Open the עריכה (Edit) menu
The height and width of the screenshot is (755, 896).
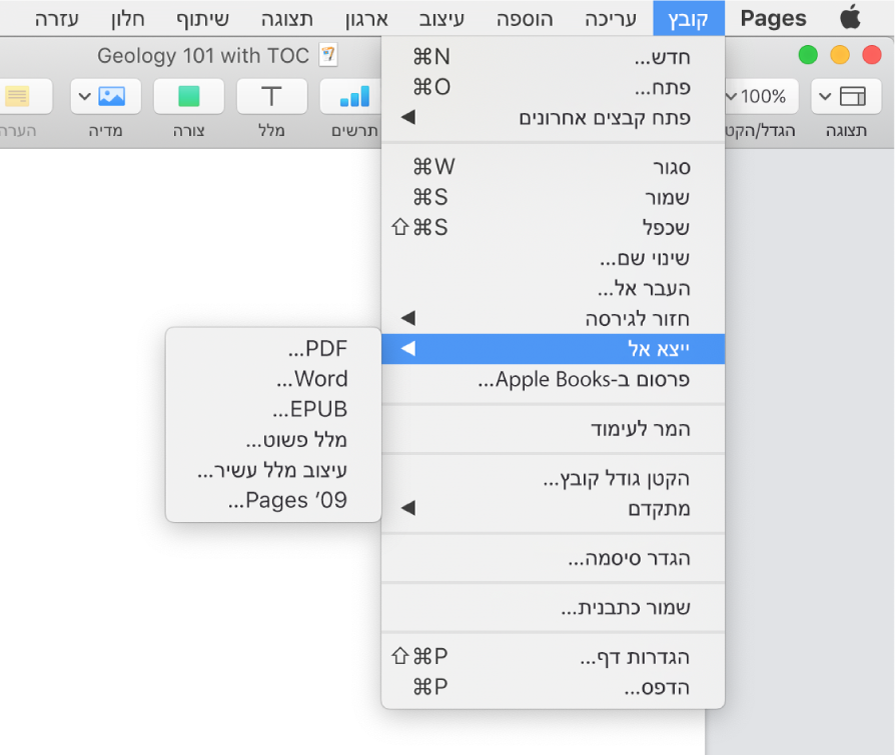[610, 19]
